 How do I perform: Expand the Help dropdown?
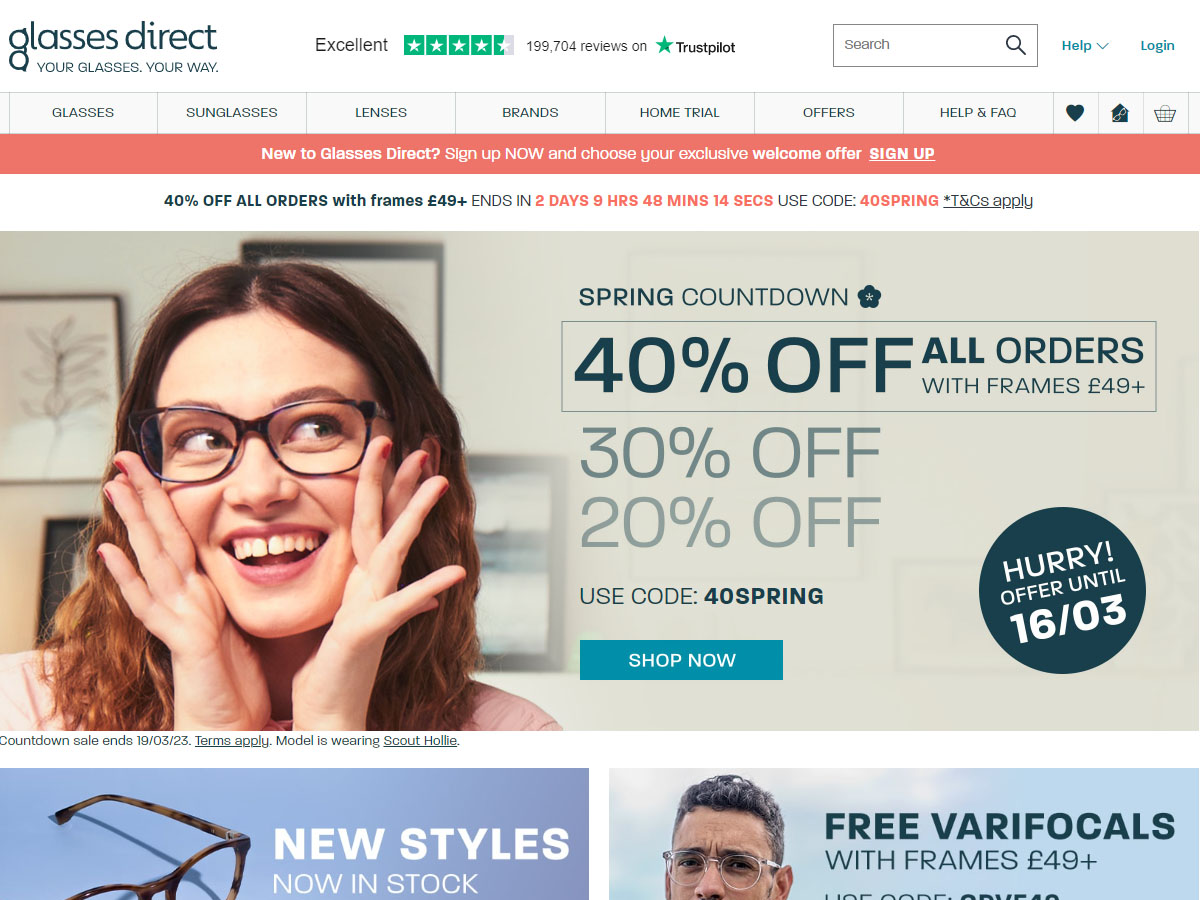pos(1085,45)
